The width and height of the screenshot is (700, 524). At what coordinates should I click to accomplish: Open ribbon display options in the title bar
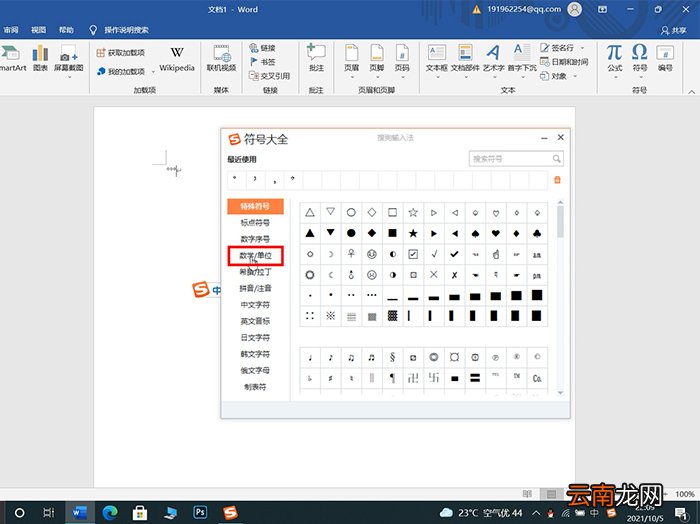[602, 9]
